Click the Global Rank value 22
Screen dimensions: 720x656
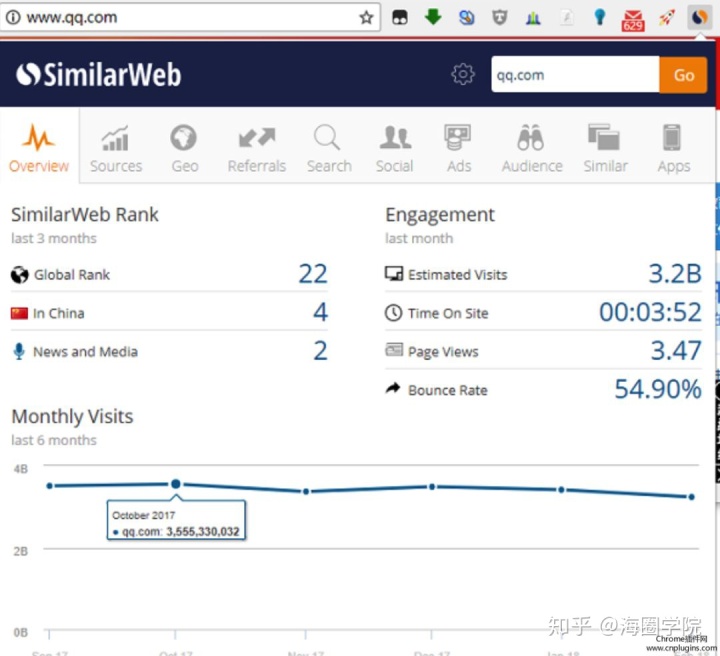tap(313, 274)
